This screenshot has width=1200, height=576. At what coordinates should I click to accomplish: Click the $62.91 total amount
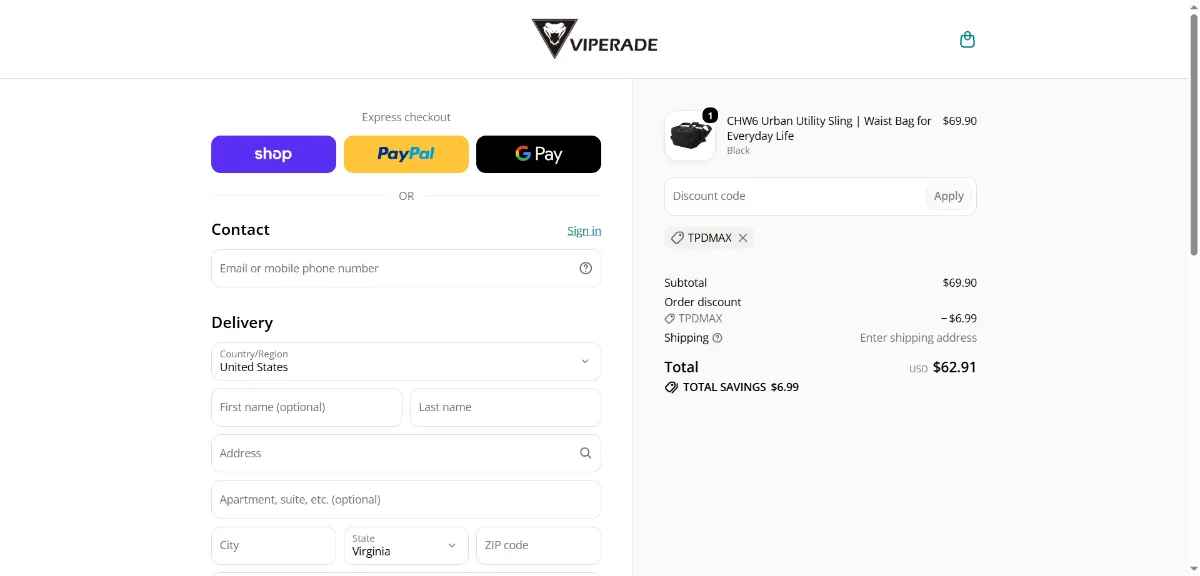(x=954, y=367)
